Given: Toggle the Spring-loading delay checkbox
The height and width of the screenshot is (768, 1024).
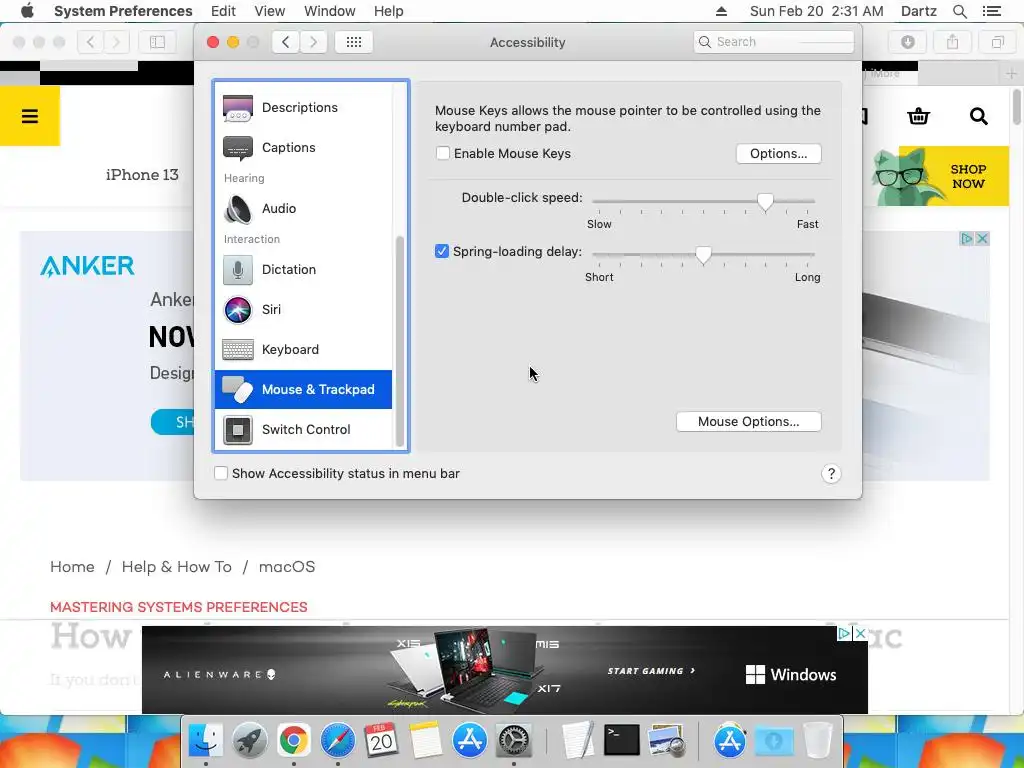Looking at the screenshot, I should tap(442, 251).
